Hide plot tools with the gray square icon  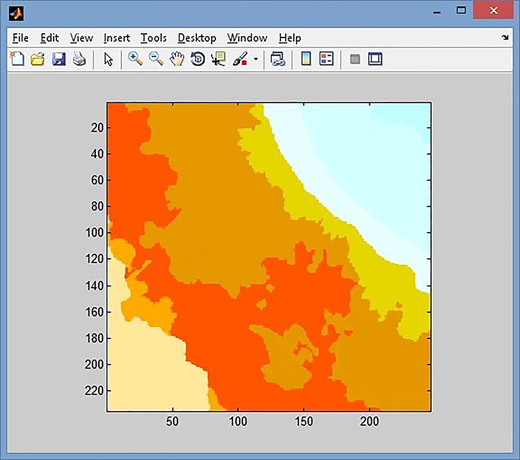tap(355, 59)
